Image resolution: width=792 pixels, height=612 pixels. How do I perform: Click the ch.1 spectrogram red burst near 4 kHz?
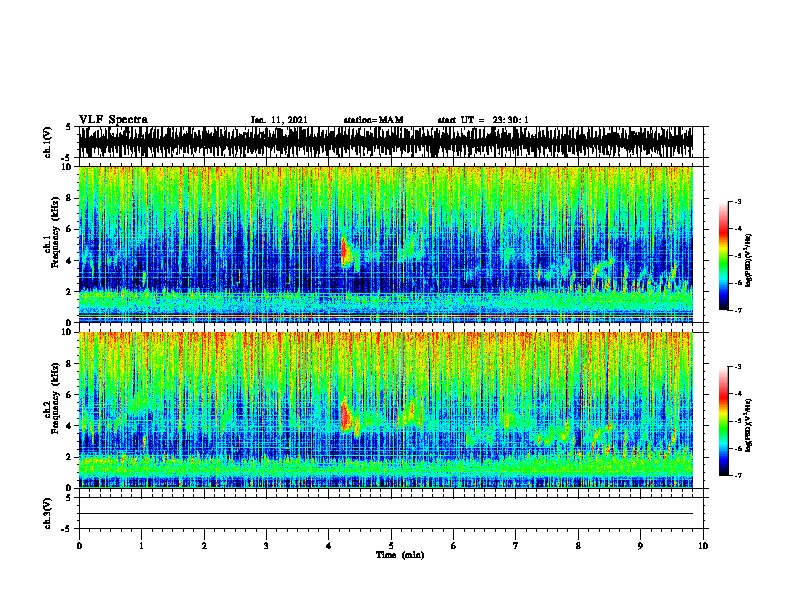(345, 252)
